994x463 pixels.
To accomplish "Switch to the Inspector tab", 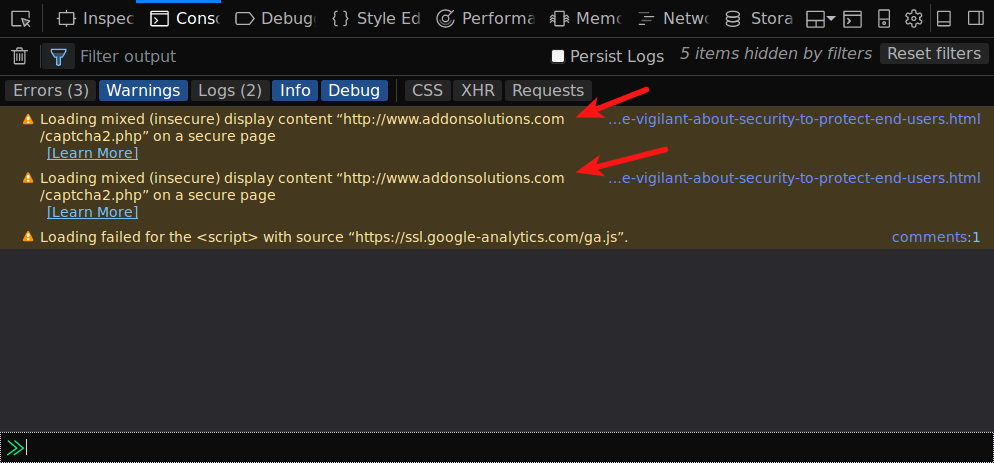I will (x=95, y=18).
